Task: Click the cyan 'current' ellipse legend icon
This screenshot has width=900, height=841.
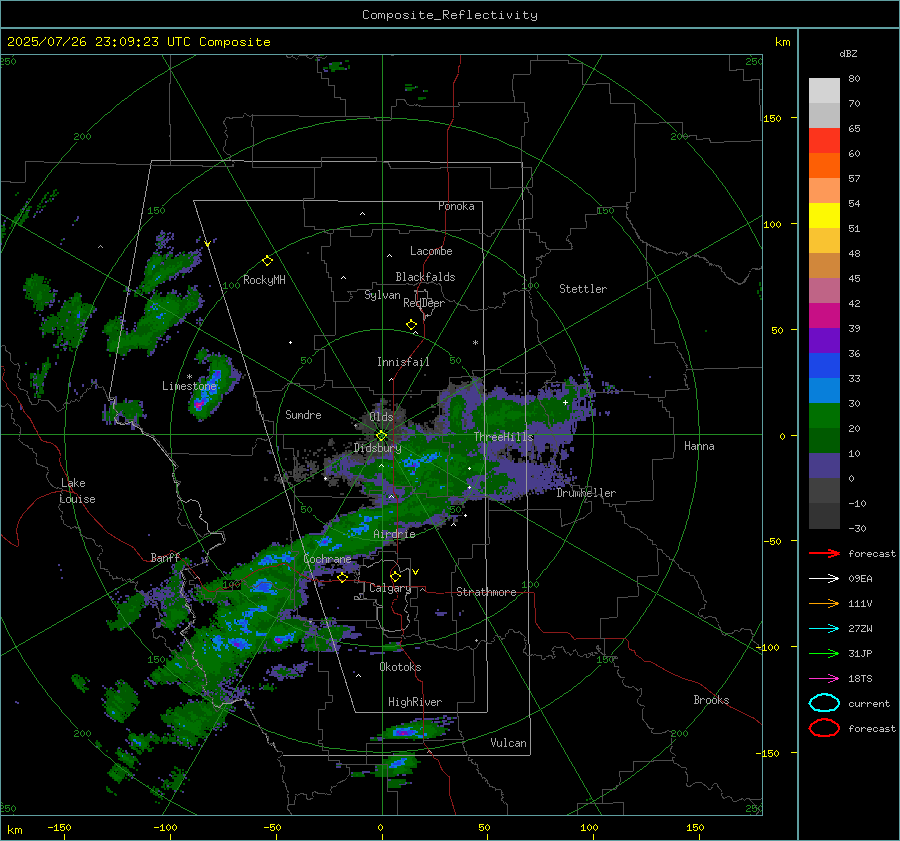Action: coord(824,703)
